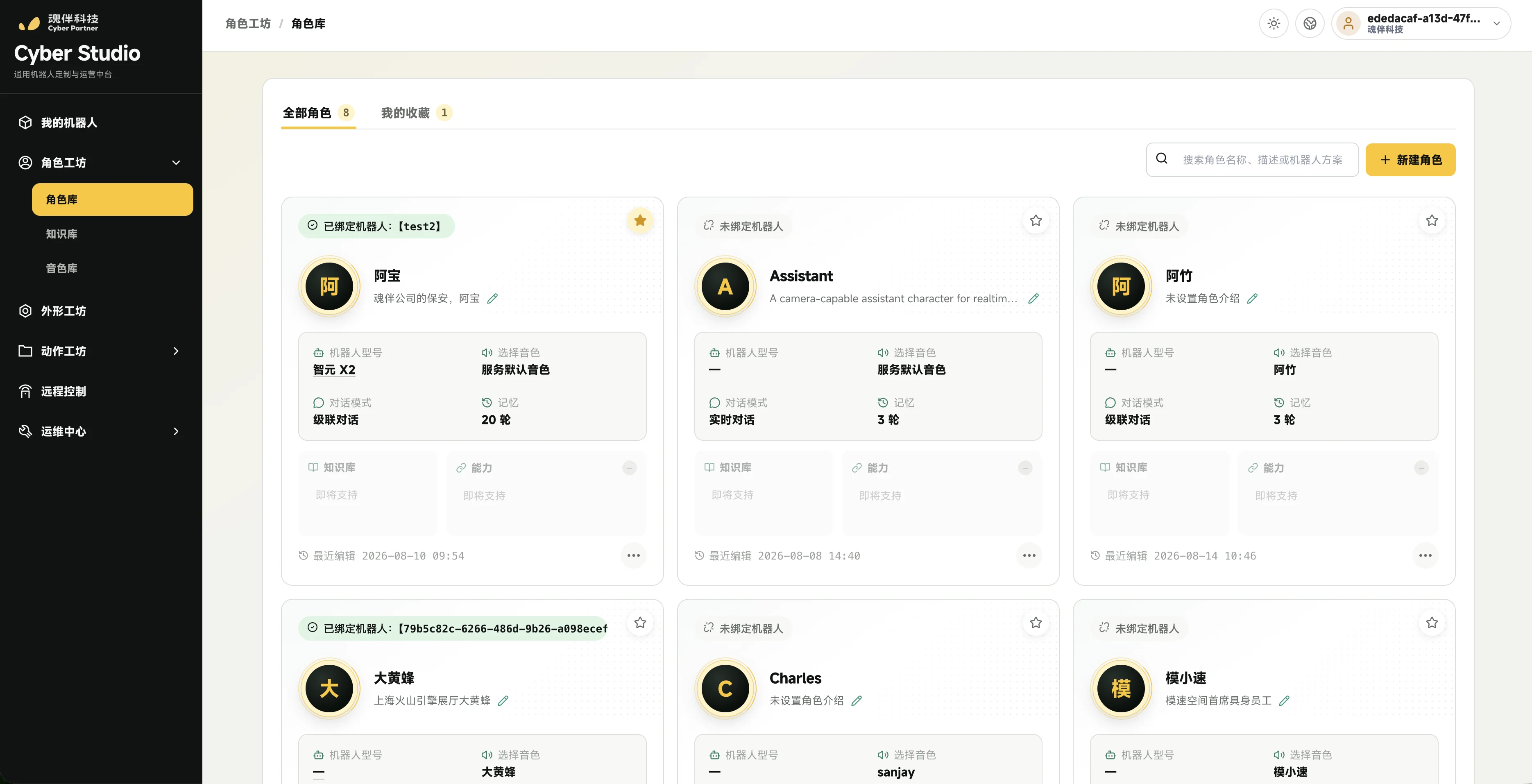Click the 20 轮 memory value

pyautogui.click(x=496, y=420)
